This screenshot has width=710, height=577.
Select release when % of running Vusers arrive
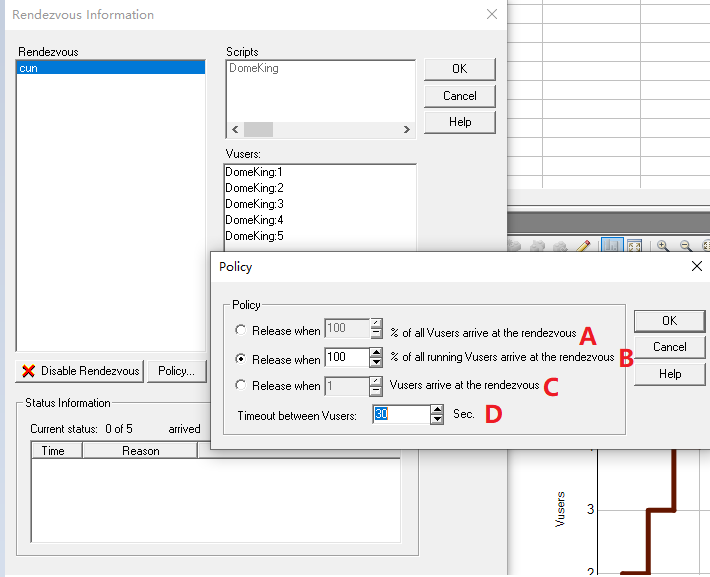click(240, 359)
